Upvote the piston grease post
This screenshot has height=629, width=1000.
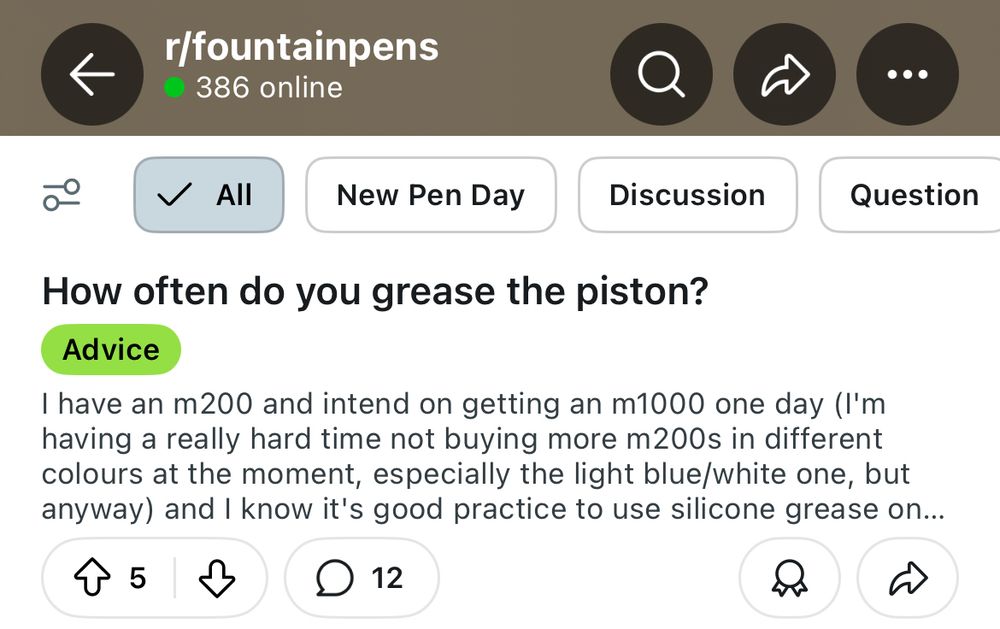tap(93, 578)
